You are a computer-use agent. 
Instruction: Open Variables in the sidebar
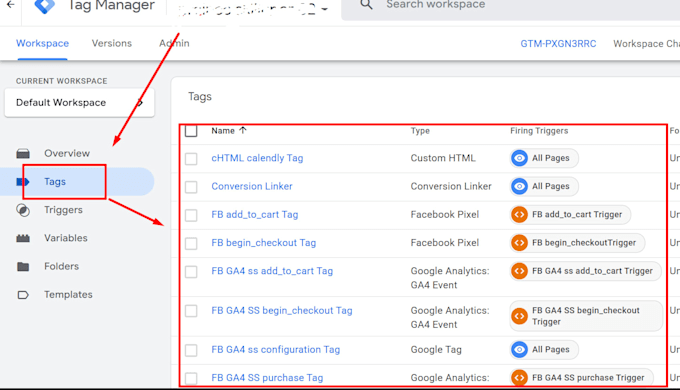(x=65, y=238)
